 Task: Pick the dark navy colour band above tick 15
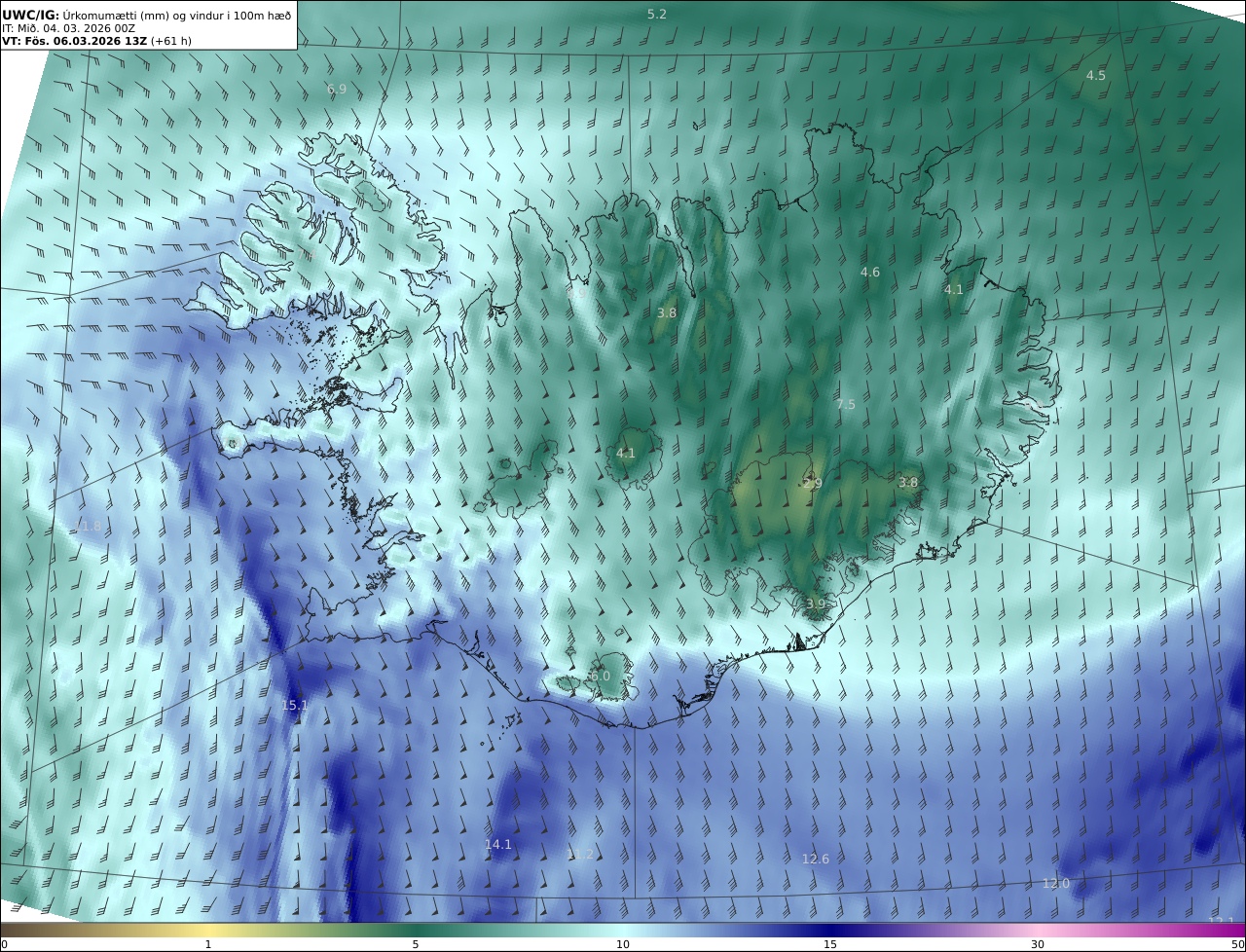pyautogui.click(x=830, y=931)
